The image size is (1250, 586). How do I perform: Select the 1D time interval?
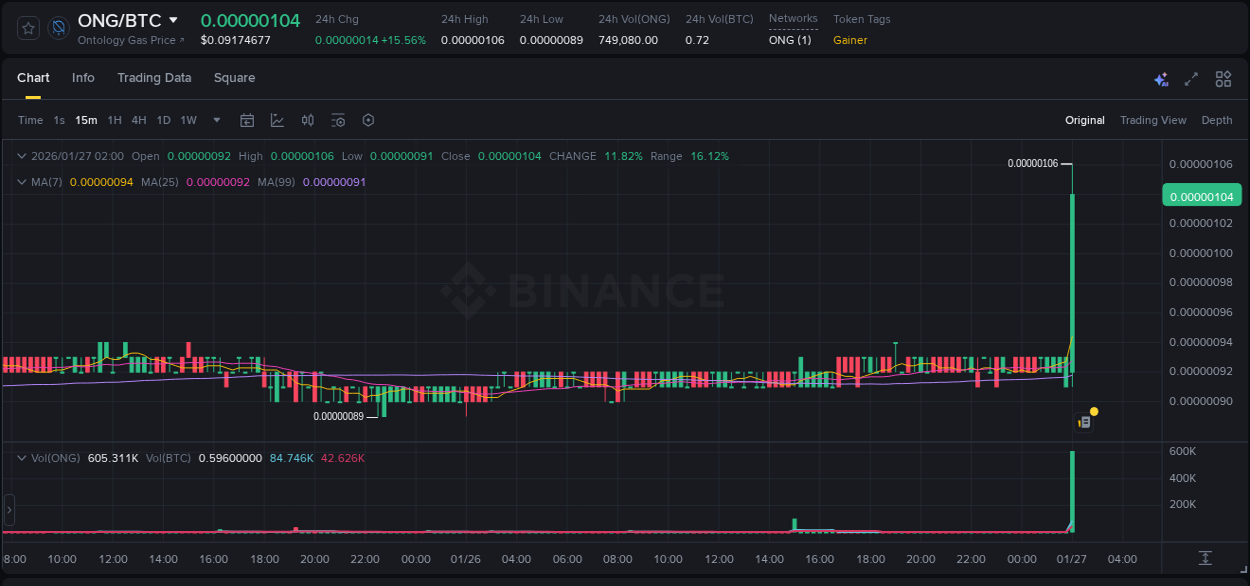[x=163, y=120]
